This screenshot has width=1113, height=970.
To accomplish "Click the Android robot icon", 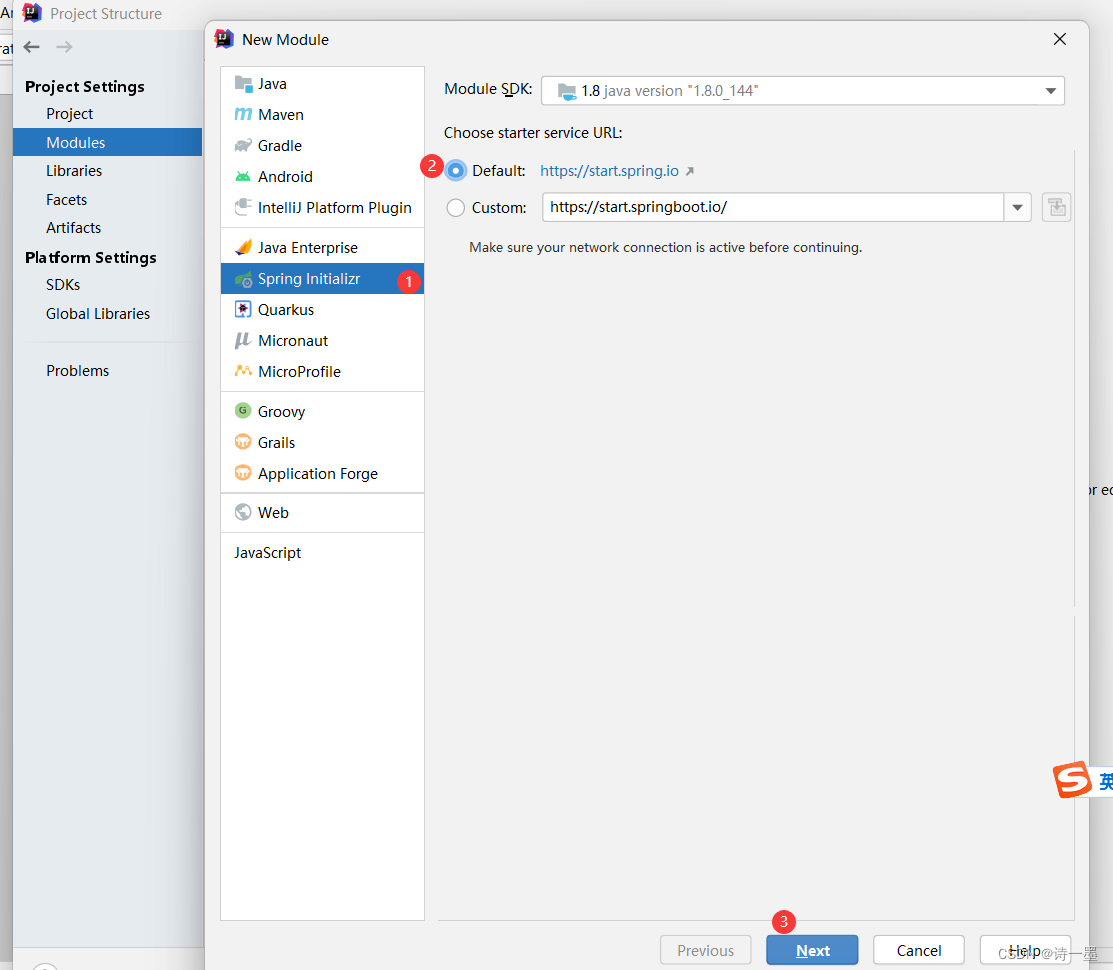I will pos(243,177).
